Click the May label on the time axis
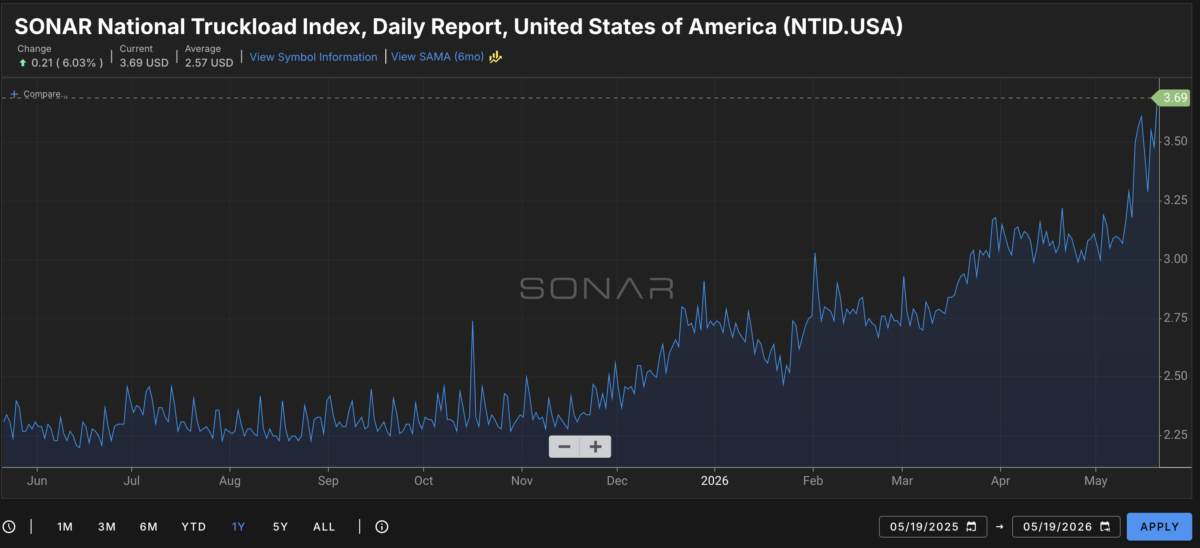 tap(1095, 480)
